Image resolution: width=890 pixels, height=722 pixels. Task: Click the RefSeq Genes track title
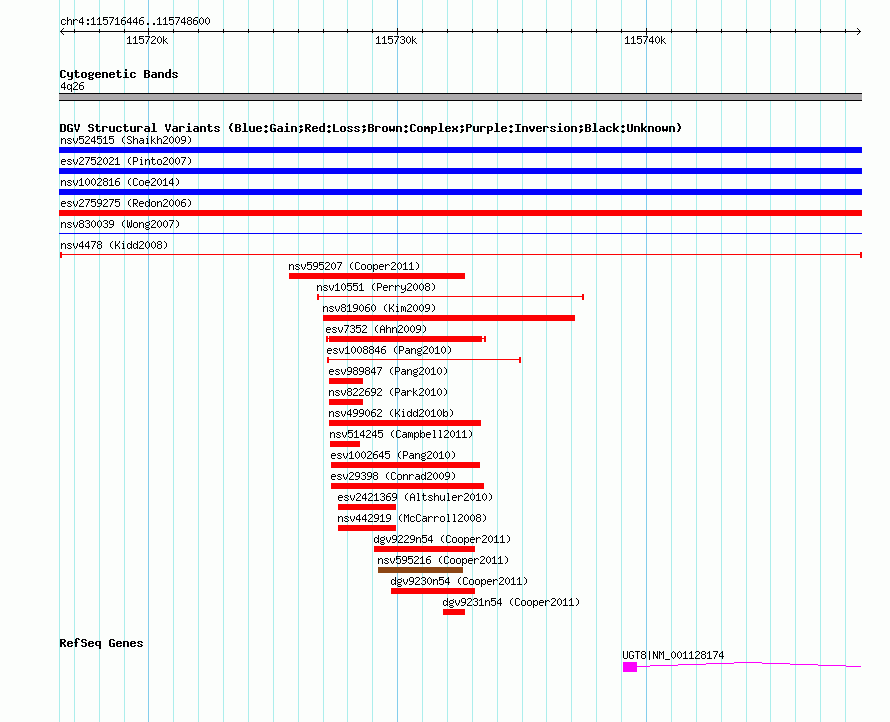pyautogui.click(x=101, y=643)
